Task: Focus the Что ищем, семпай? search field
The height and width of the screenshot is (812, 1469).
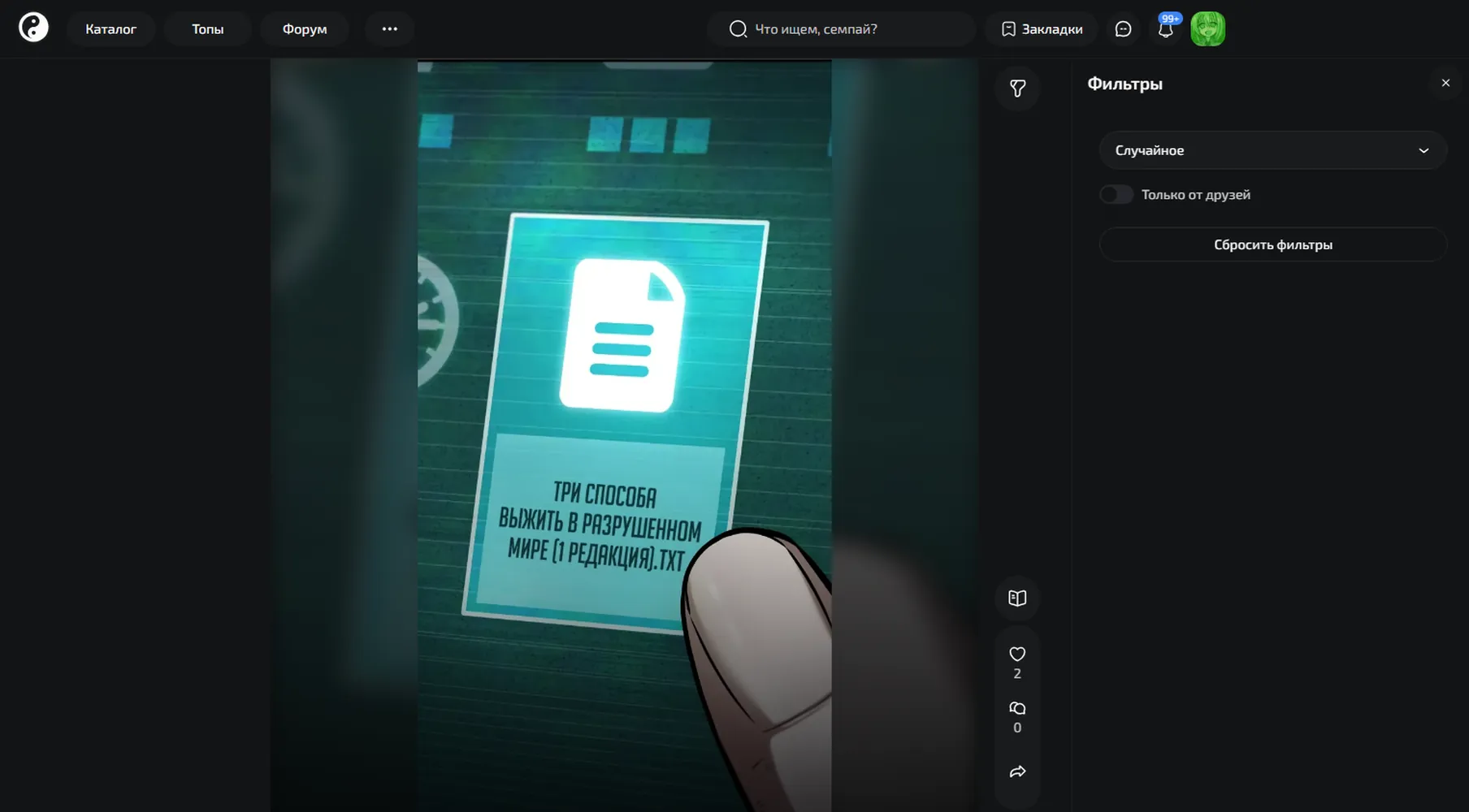Action: [x=841, y=29]
